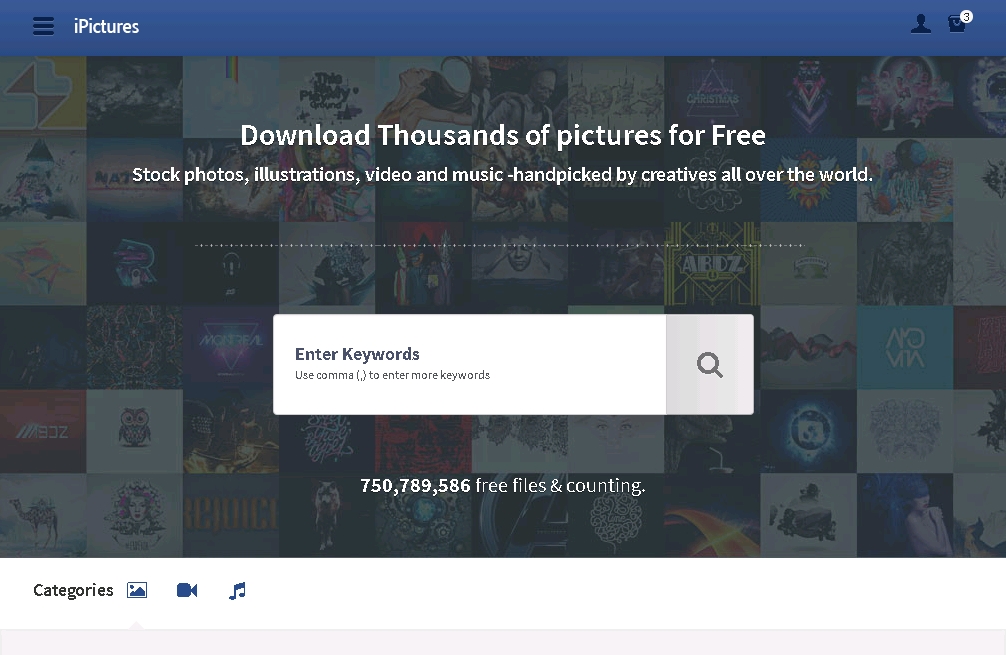Click the MBDZ lettering thumbnail
Screen dimensions: 1006x655
(x=42, y=431)
